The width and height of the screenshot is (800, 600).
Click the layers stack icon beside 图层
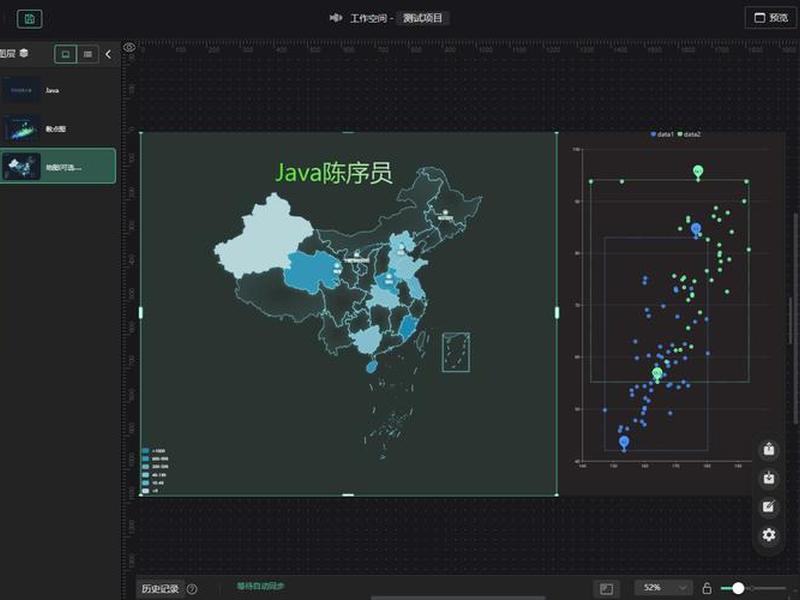click(23, 53)
